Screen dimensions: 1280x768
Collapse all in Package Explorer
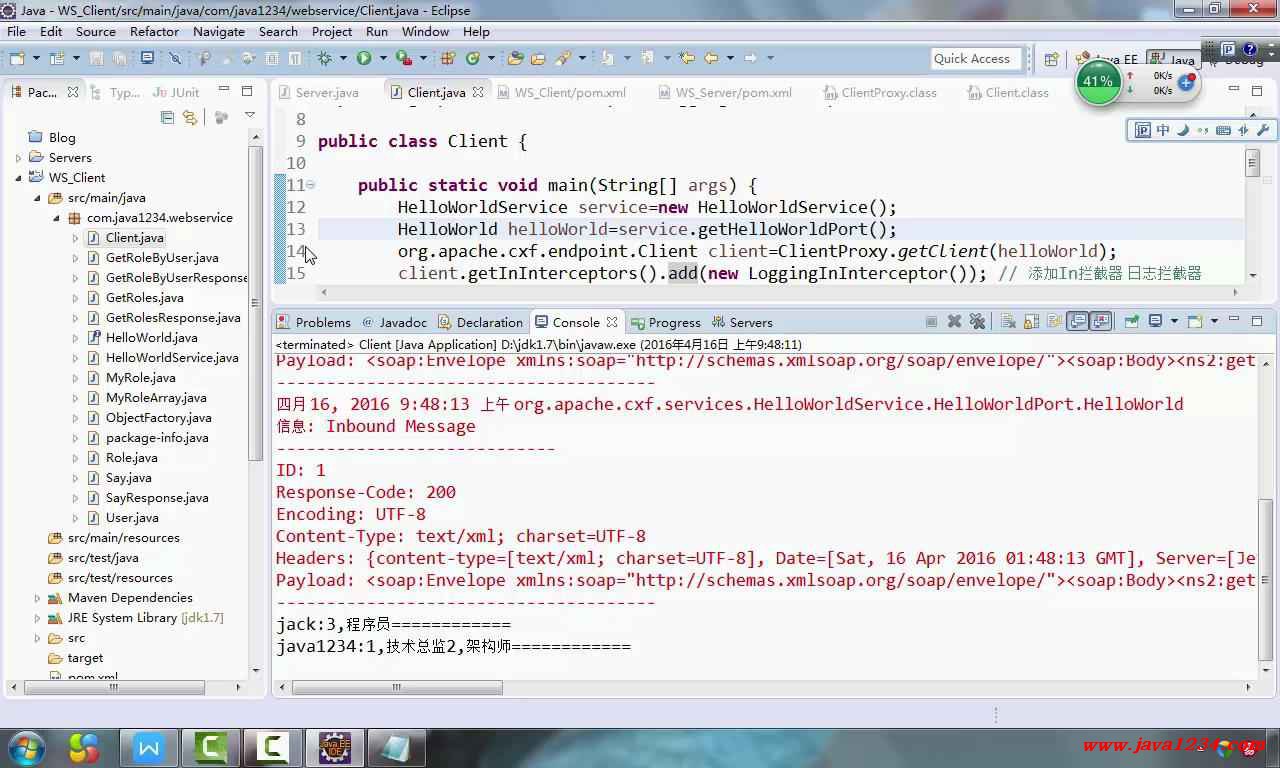click(x=167, y=117)
